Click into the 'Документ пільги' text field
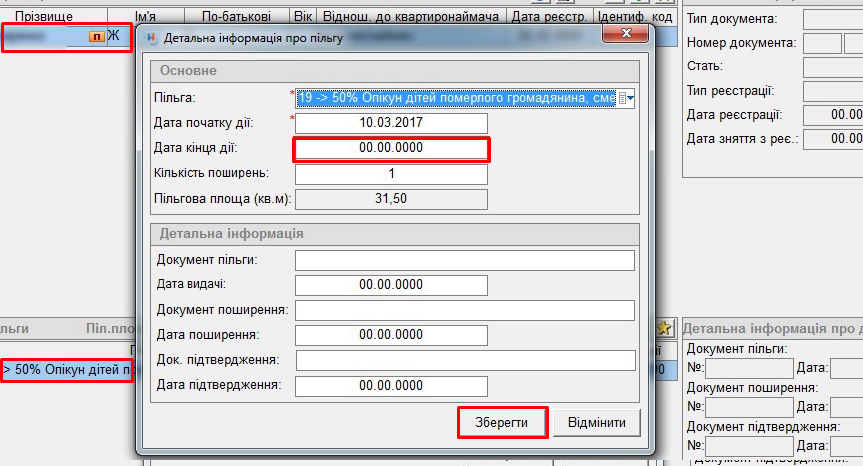 pyautogui.click(x=465, y=260)
